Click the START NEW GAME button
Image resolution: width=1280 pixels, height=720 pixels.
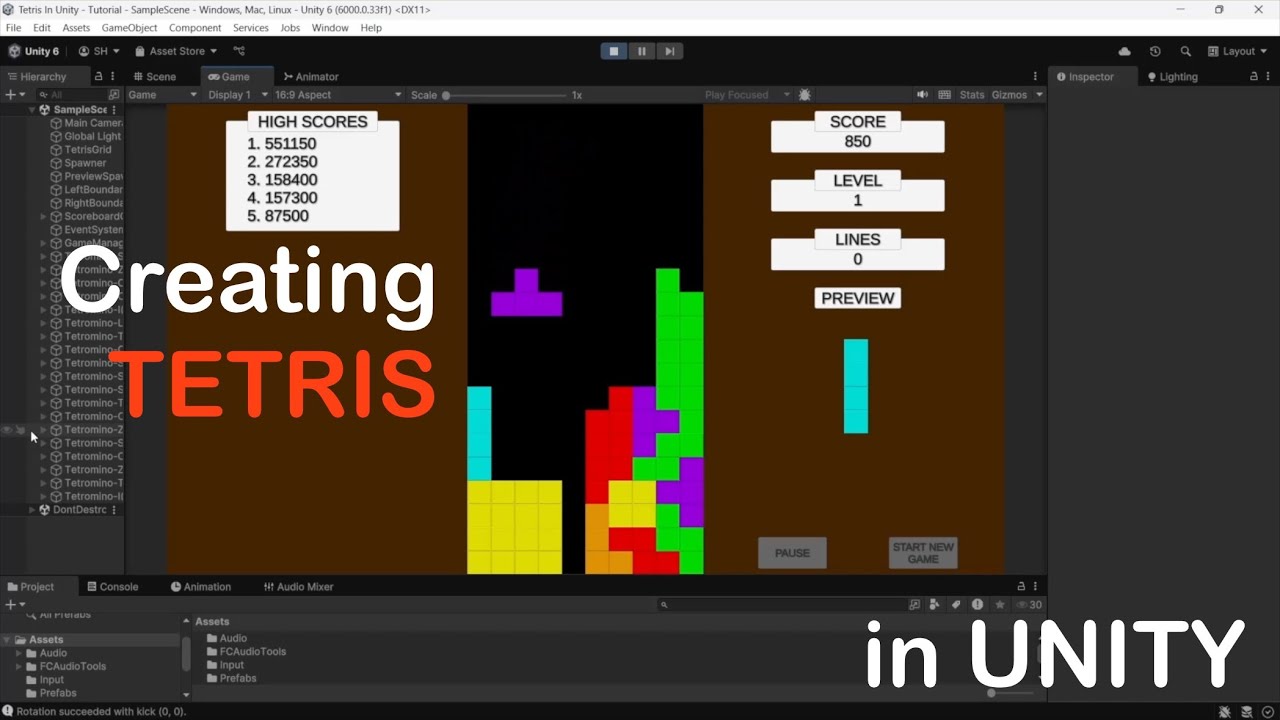pyautogui.click(x=923, y=553)
